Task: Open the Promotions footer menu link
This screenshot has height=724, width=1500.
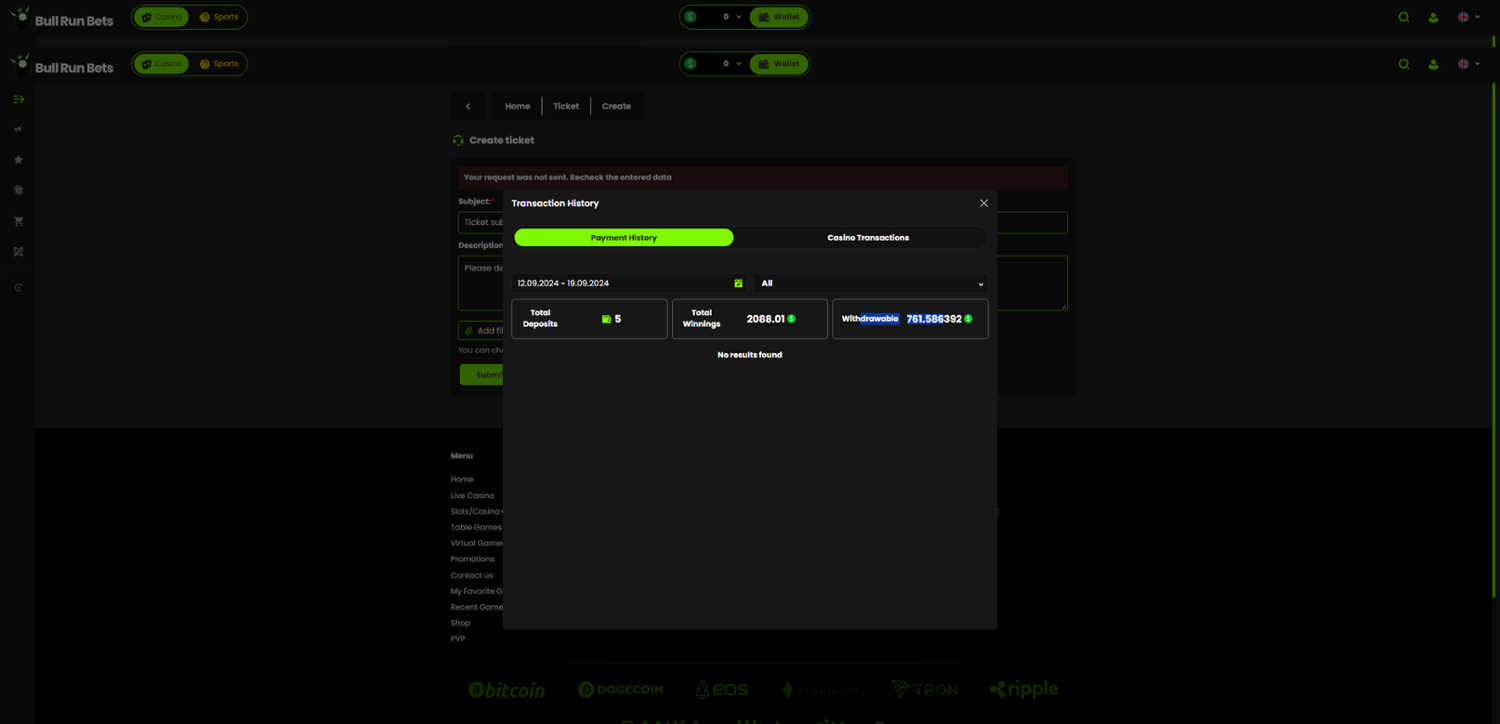Action: pos(473,559)
